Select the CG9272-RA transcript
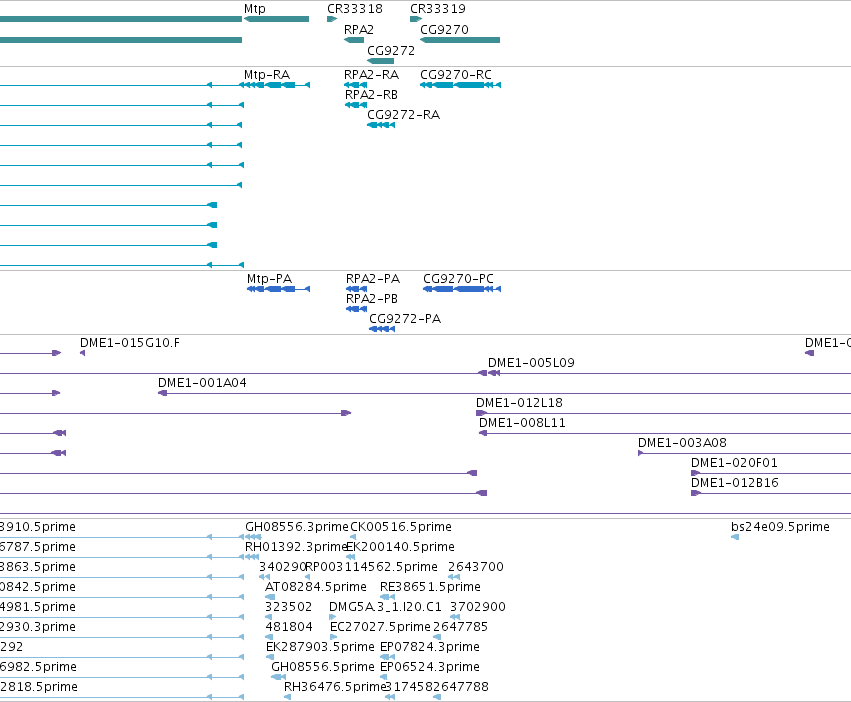This screenshot has height=702, width=851. [381, 125]
